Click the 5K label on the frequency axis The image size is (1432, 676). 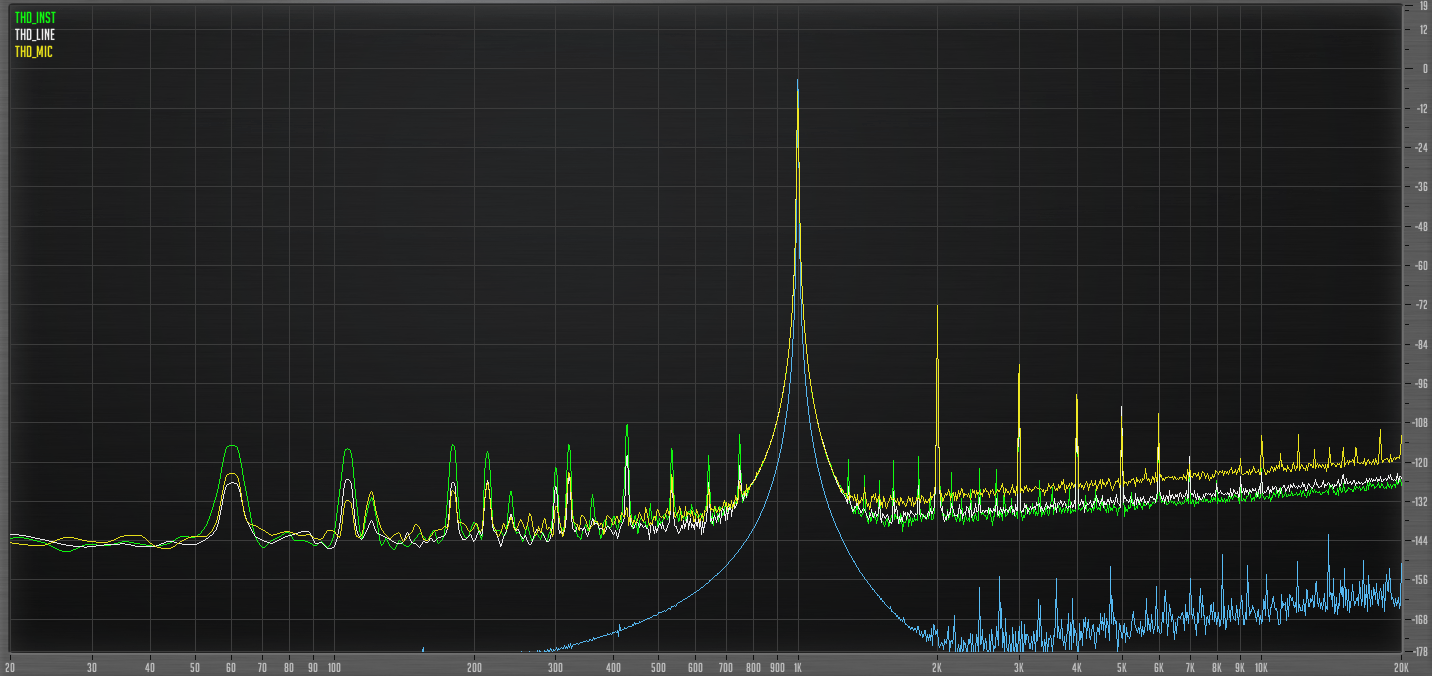point(1122,667)
